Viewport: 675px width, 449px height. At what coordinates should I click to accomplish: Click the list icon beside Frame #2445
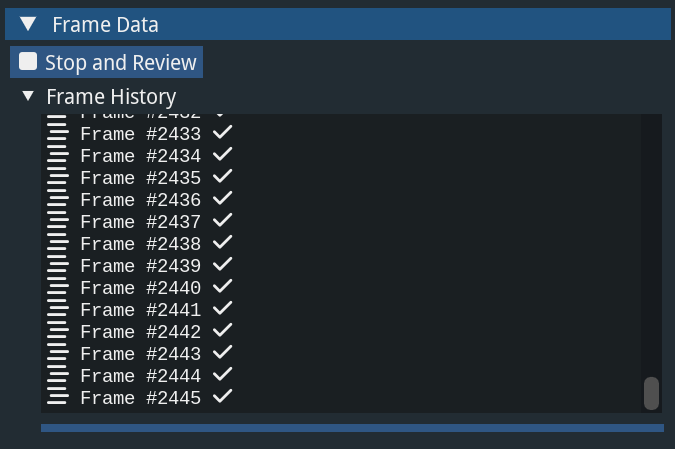coord(58,398)
